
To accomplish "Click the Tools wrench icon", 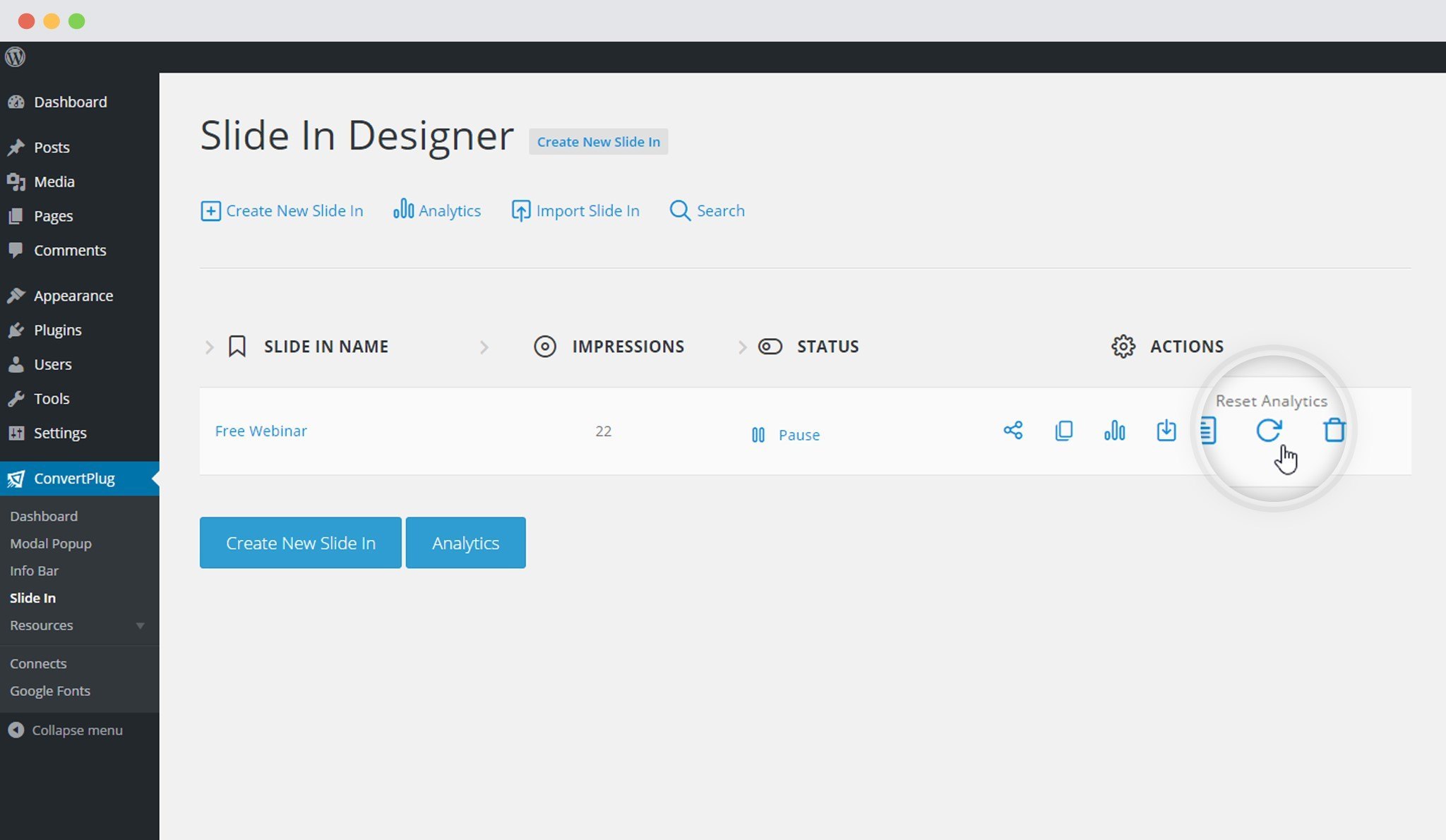I will [16, 399].
